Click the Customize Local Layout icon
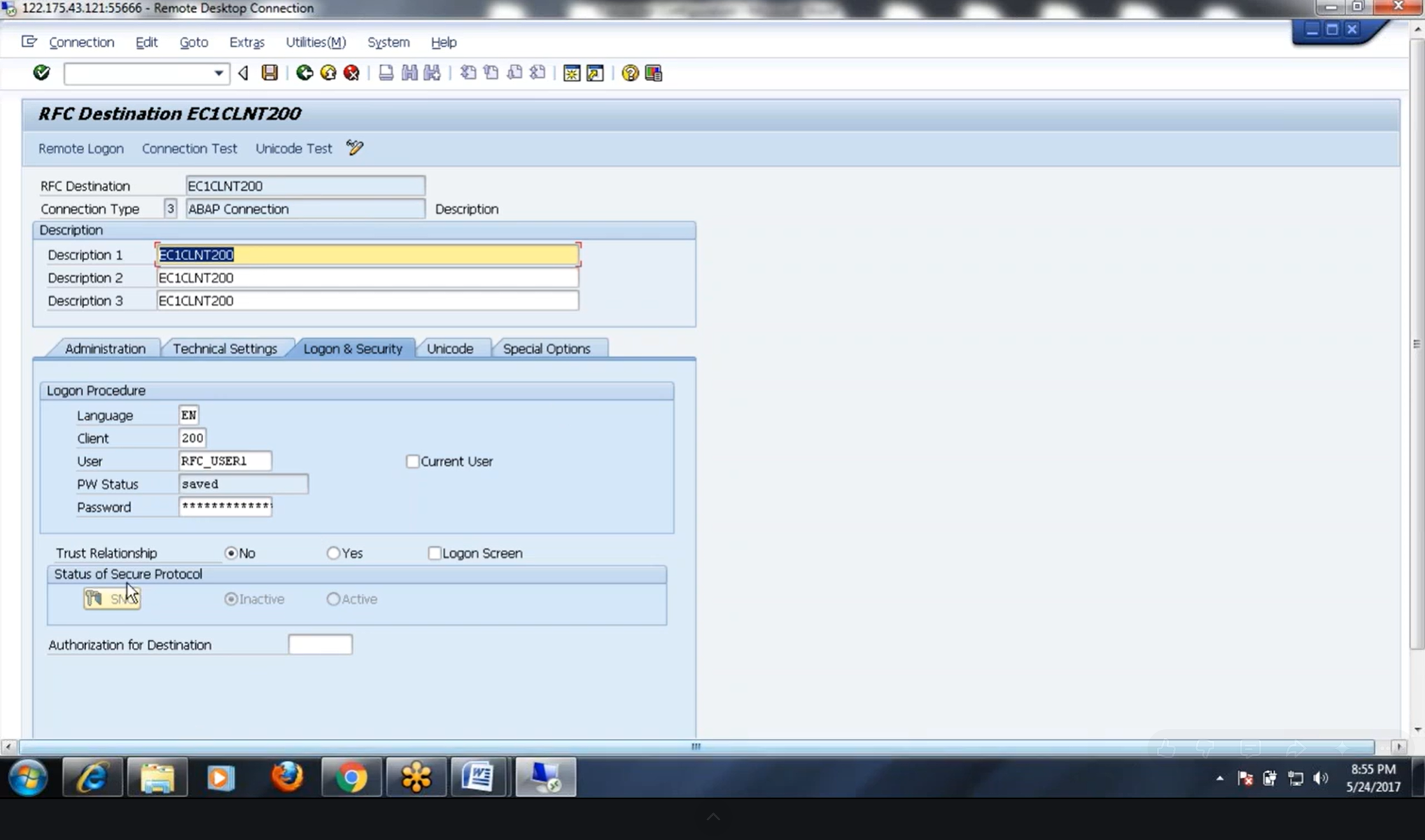This screenshot has width=1425, height=840. 654,73
